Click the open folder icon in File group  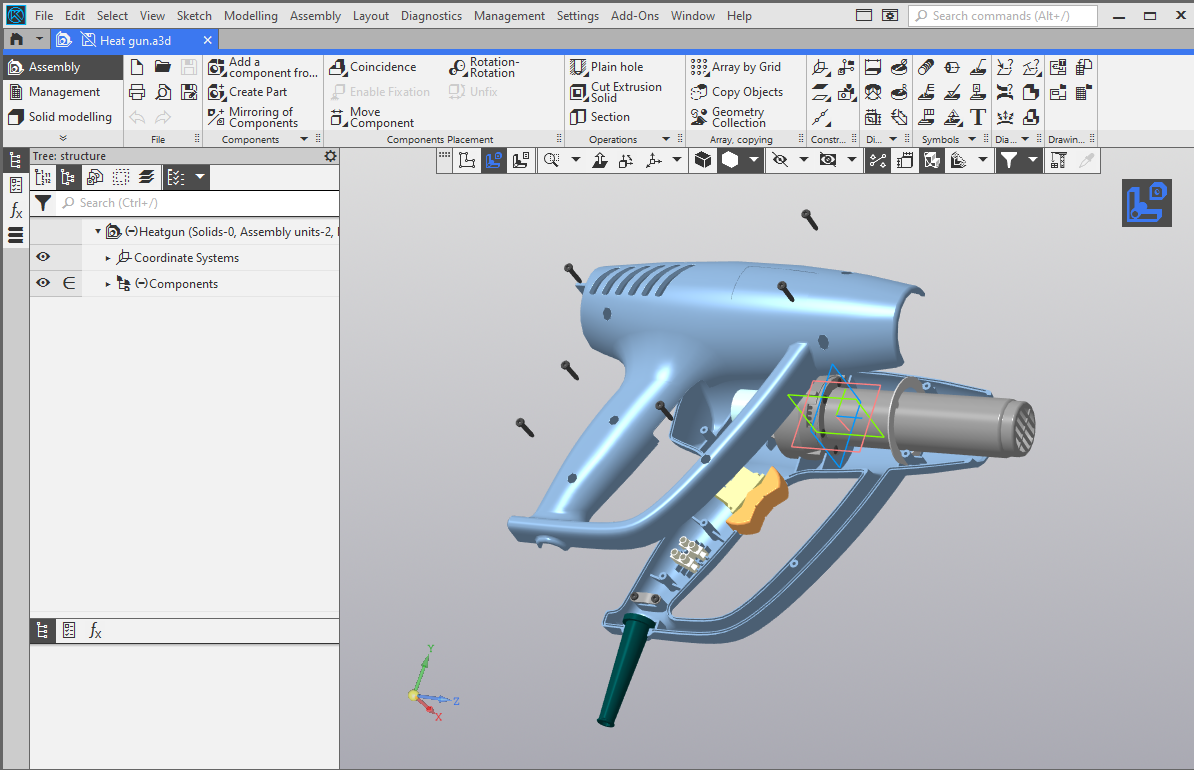(x=162, y=67)
